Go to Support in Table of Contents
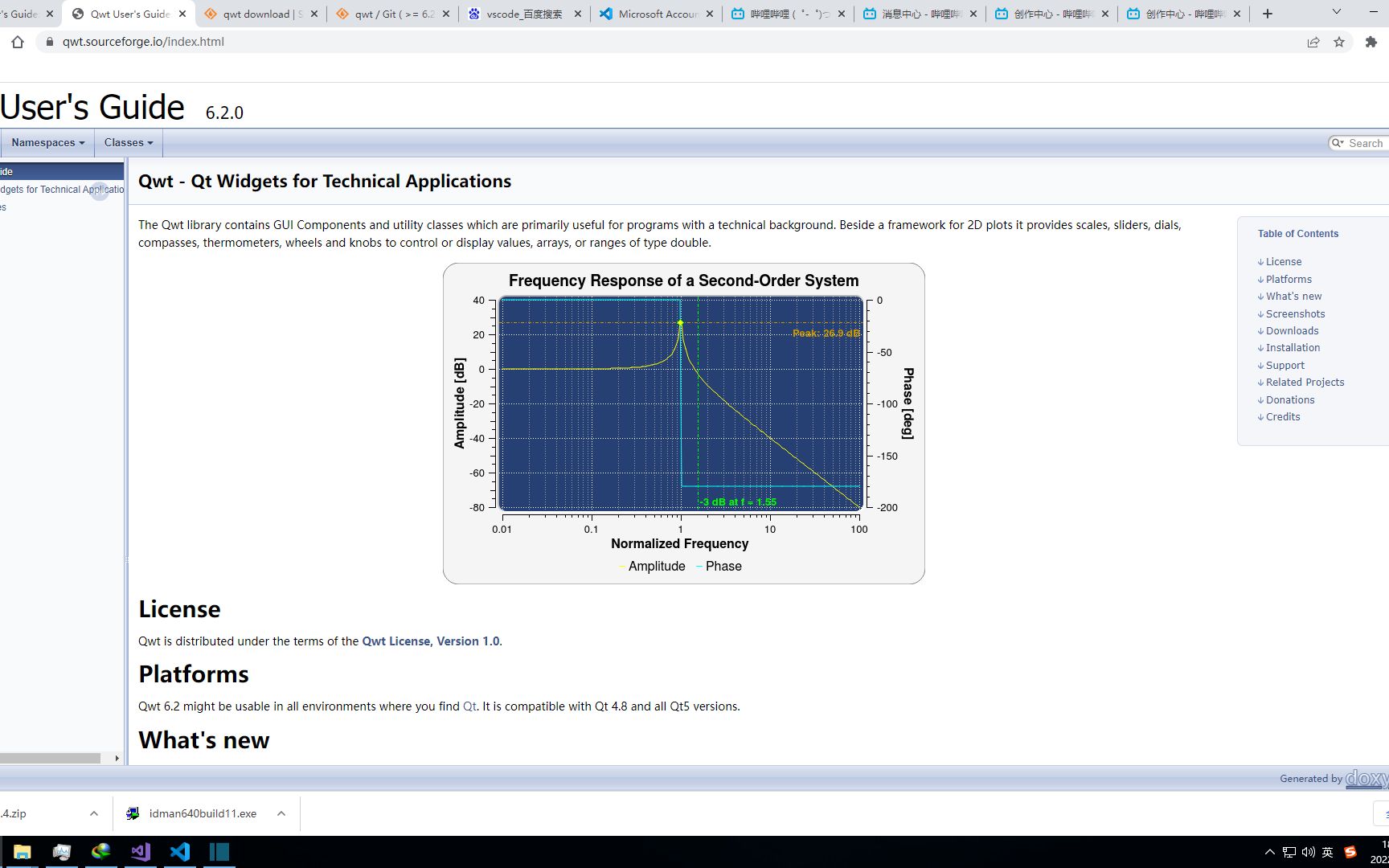 1285,366
